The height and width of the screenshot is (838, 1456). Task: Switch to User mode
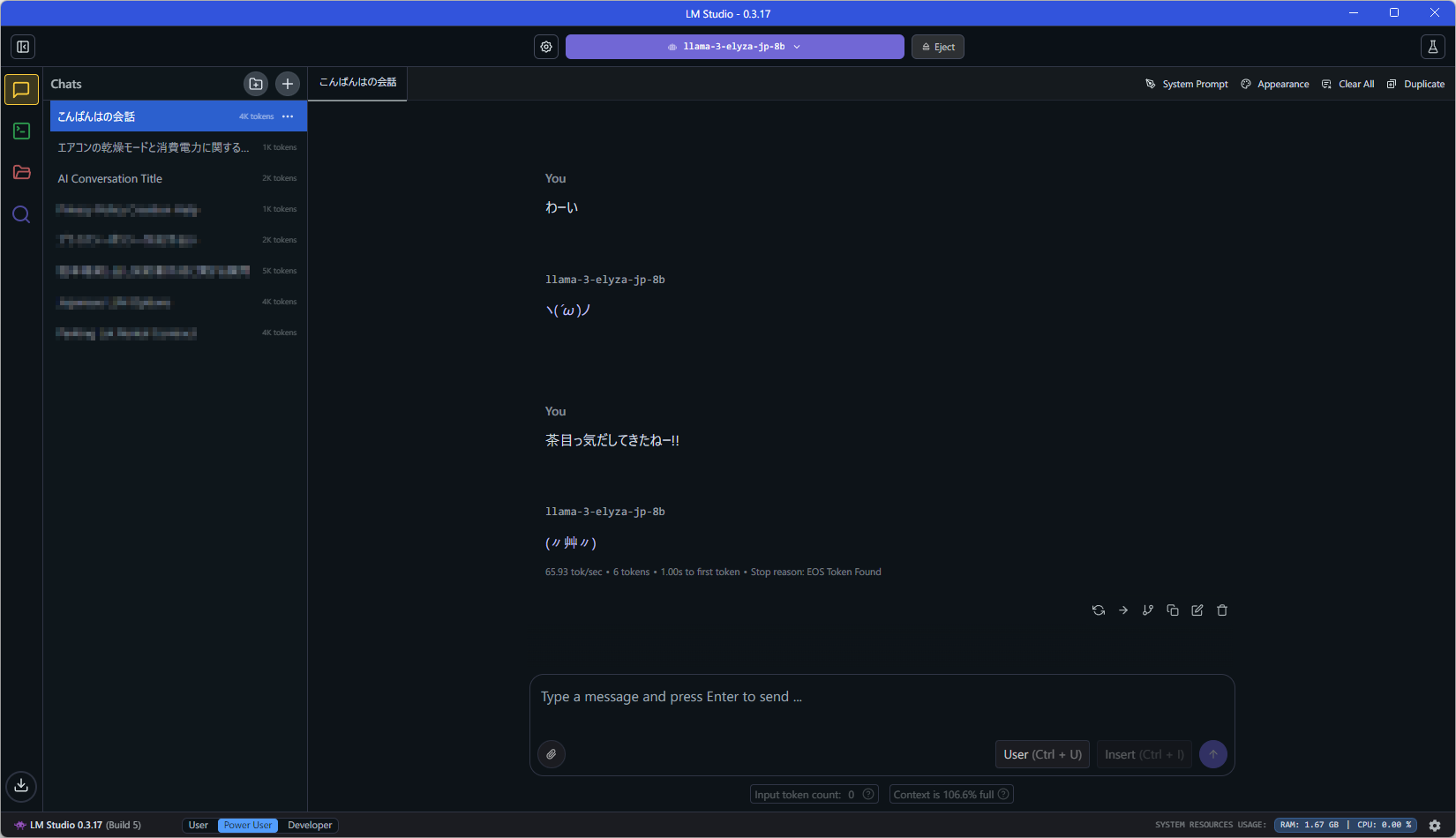[199, 826]
